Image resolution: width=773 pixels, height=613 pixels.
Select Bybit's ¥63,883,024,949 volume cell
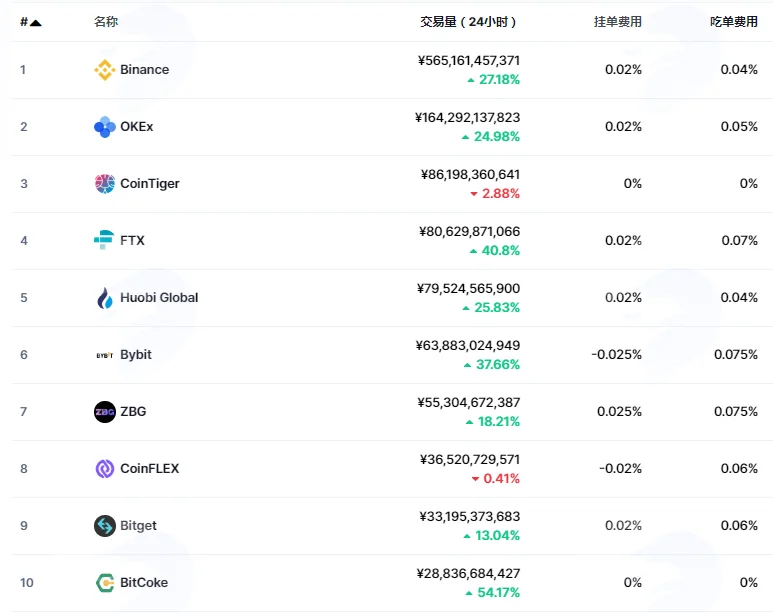pos(467,345)
